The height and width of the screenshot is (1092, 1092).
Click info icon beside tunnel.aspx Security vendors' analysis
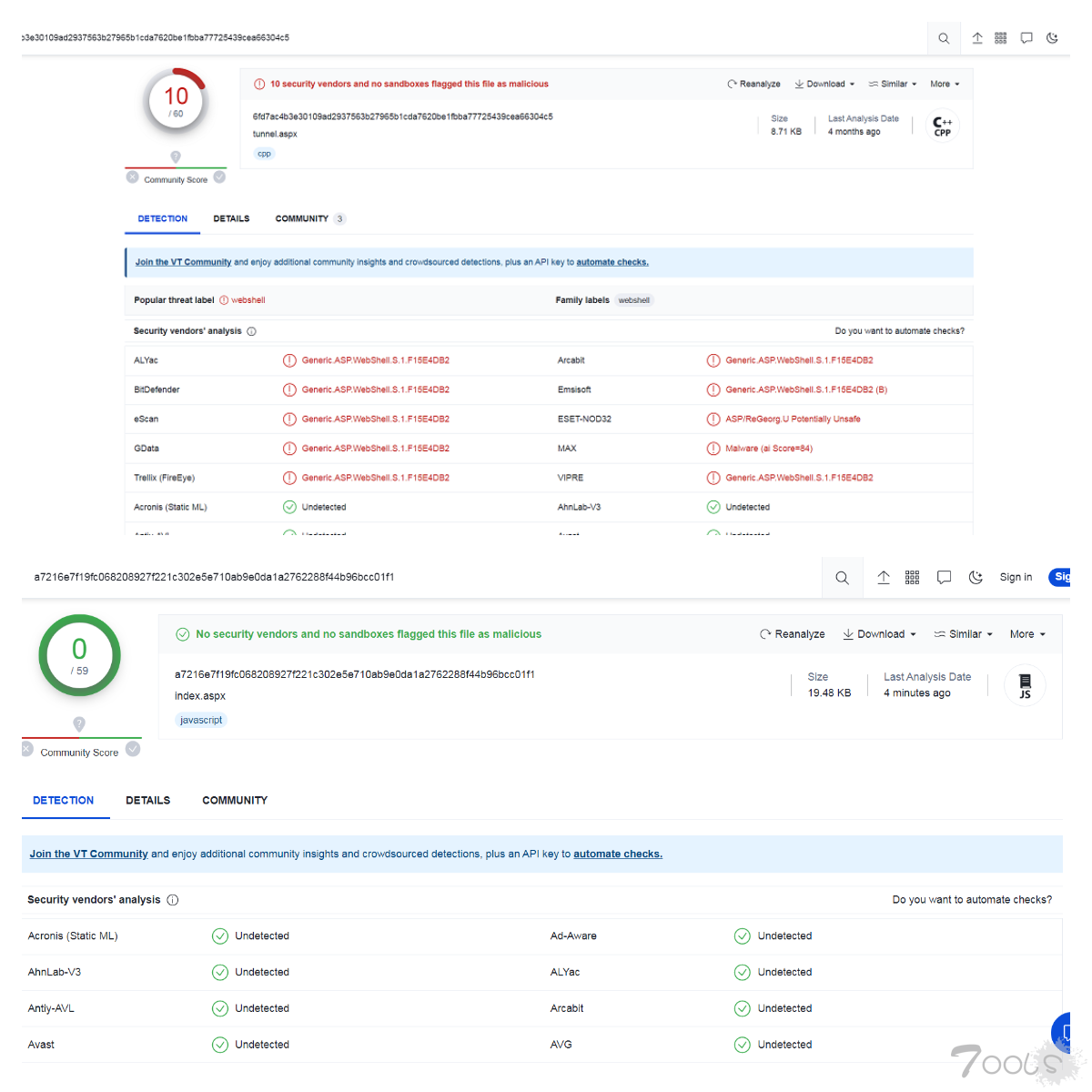click(x=252, y=331)
